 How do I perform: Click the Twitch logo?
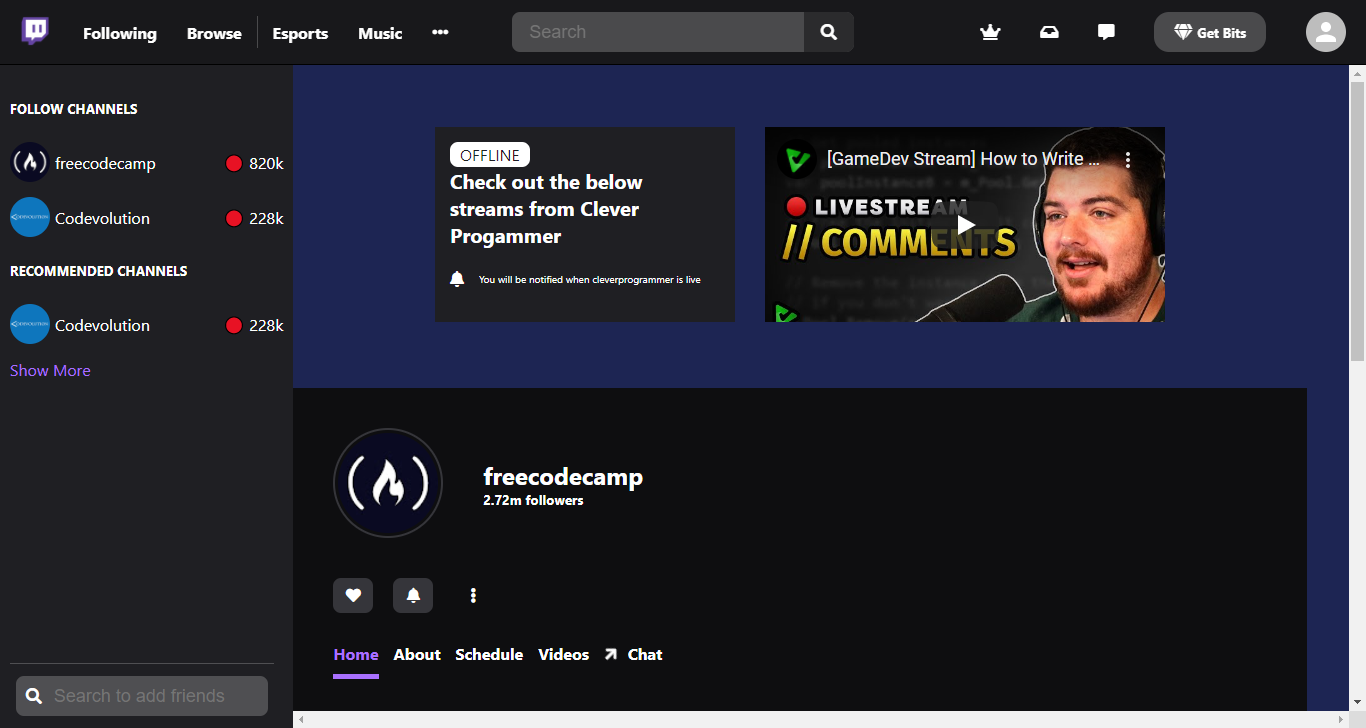[x=35, y=31]
